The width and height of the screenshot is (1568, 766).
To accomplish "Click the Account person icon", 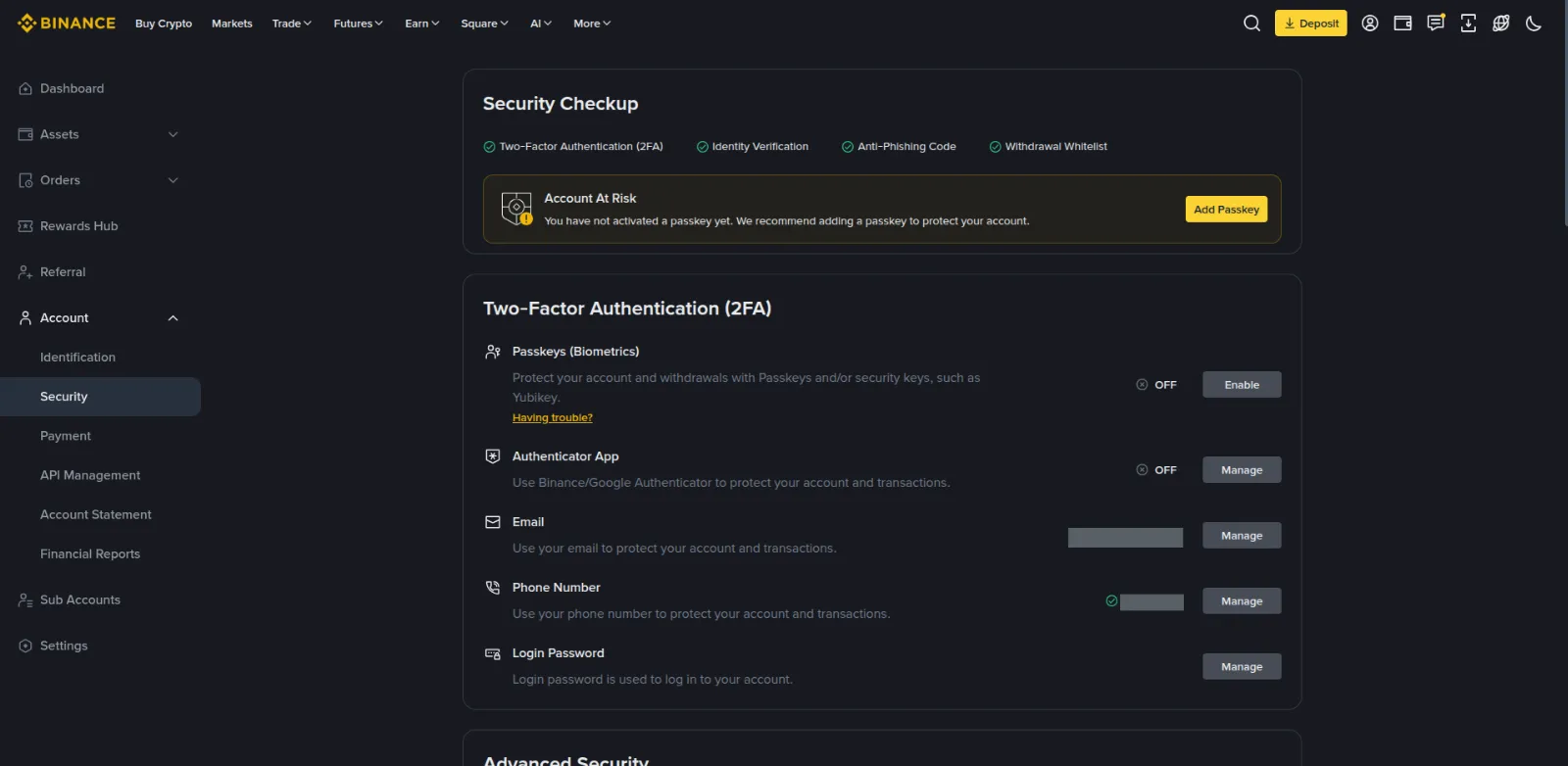I will click(x=25, y=317).
